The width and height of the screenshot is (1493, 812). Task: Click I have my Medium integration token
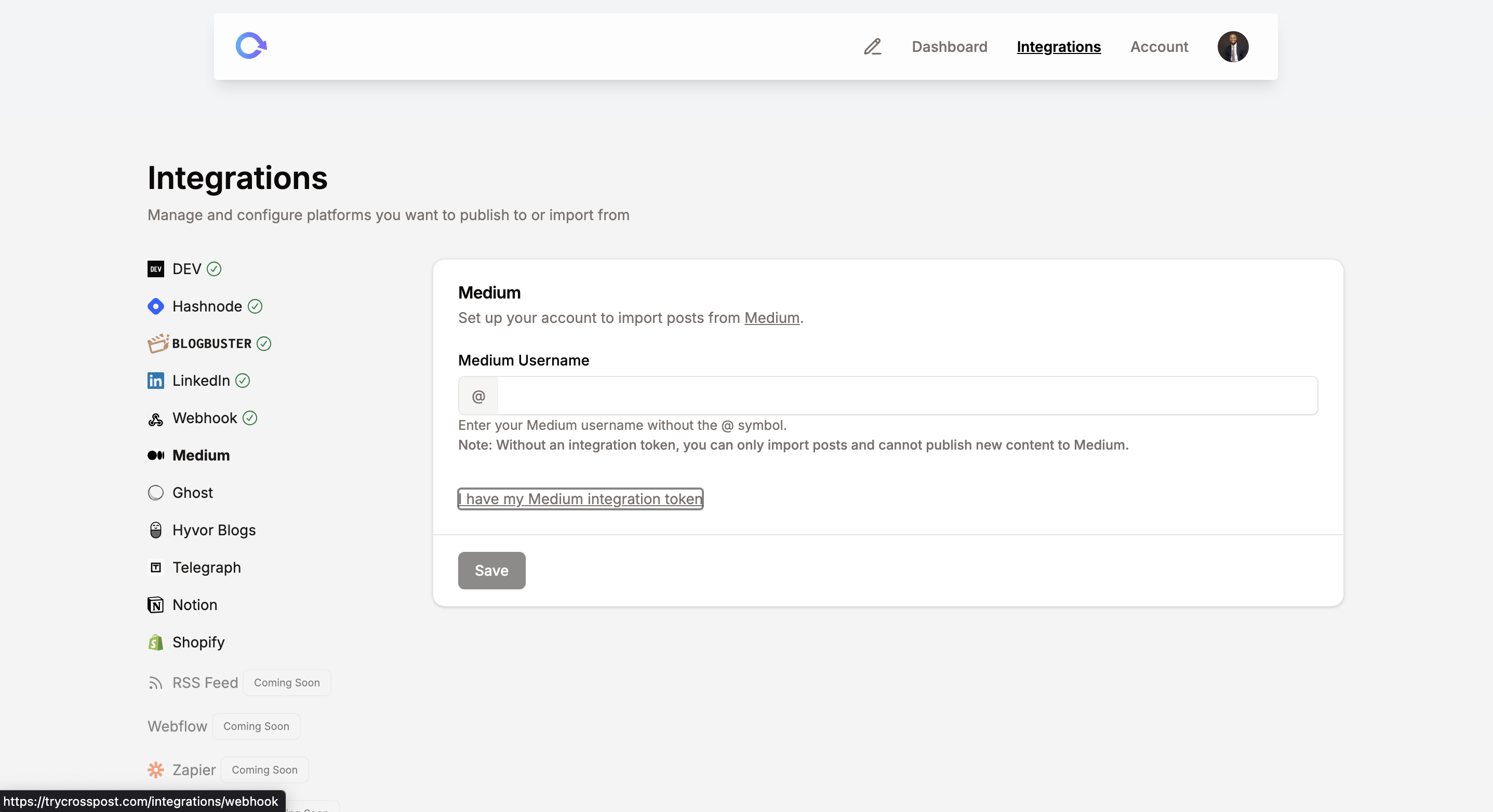tap(580, 498)
